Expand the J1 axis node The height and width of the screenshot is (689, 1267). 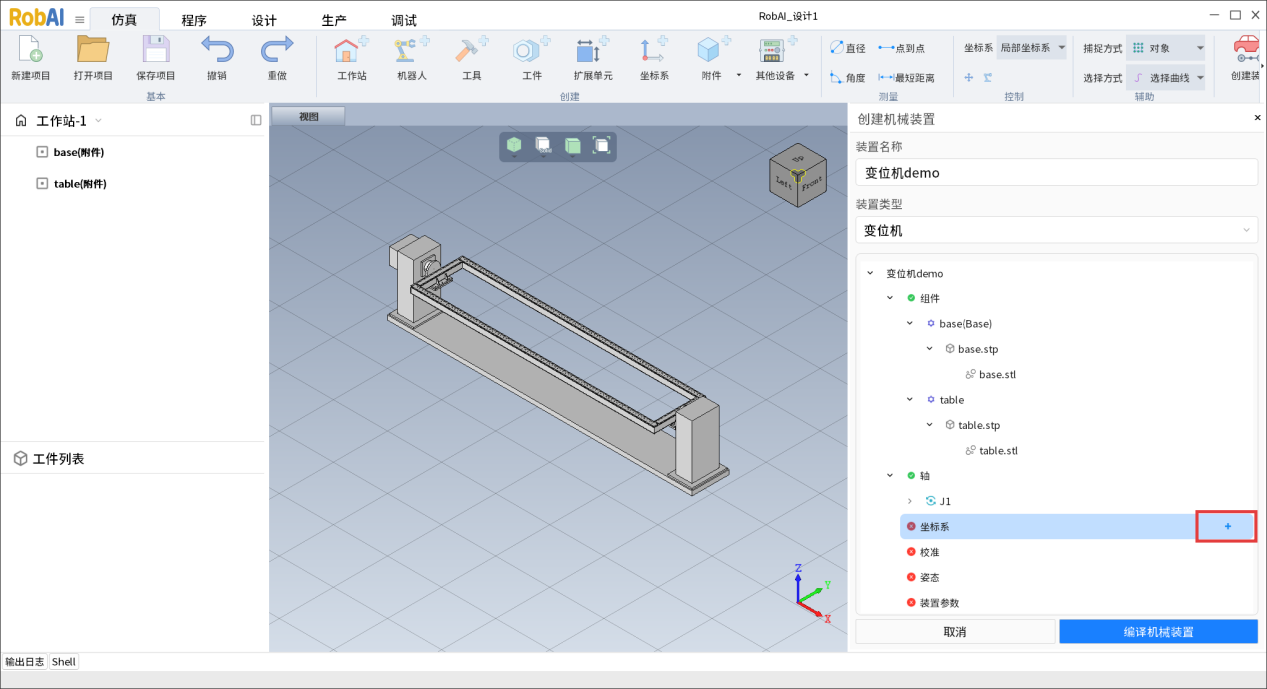(x=909, y=501)
